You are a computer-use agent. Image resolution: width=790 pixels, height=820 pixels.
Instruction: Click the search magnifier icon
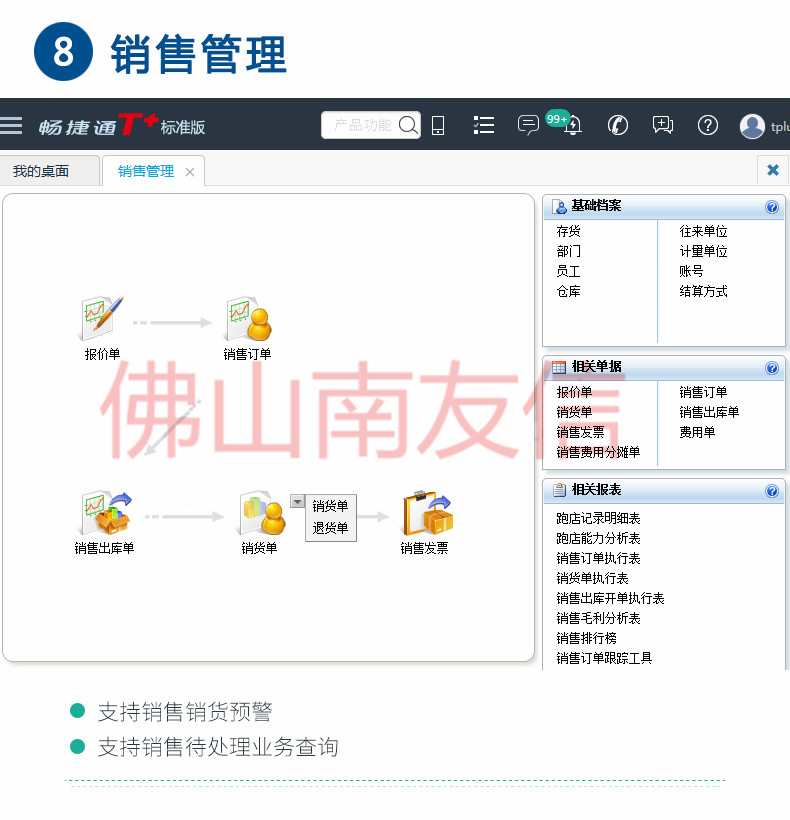(x=408, y=125)
